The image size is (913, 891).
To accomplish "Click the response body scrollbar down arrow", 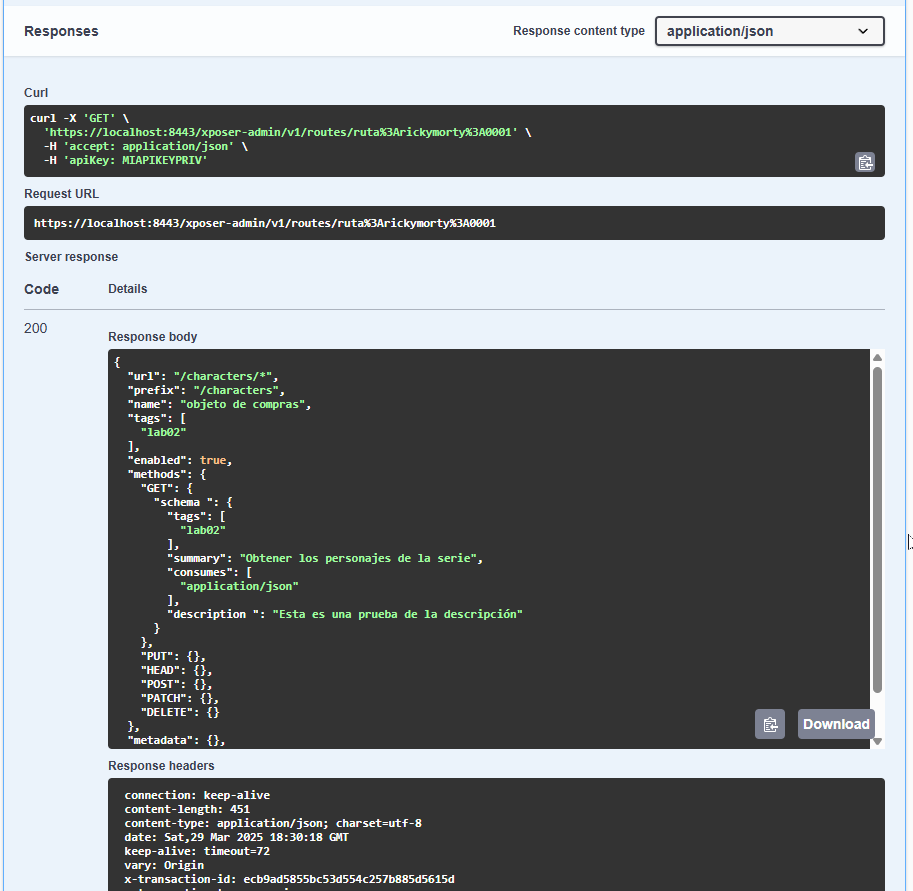I will pos(877,741).
